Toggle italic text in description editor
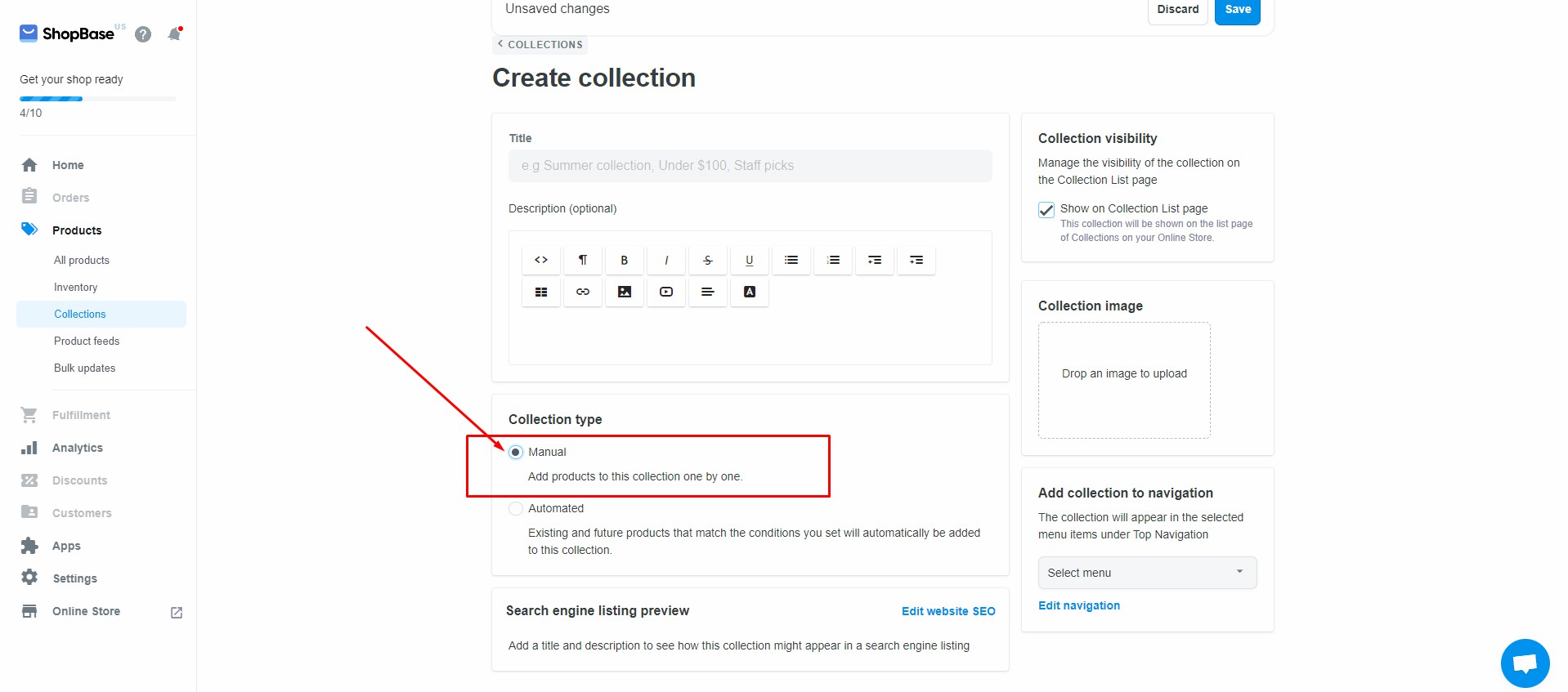 pyautogui.click(x=666, y=260)
